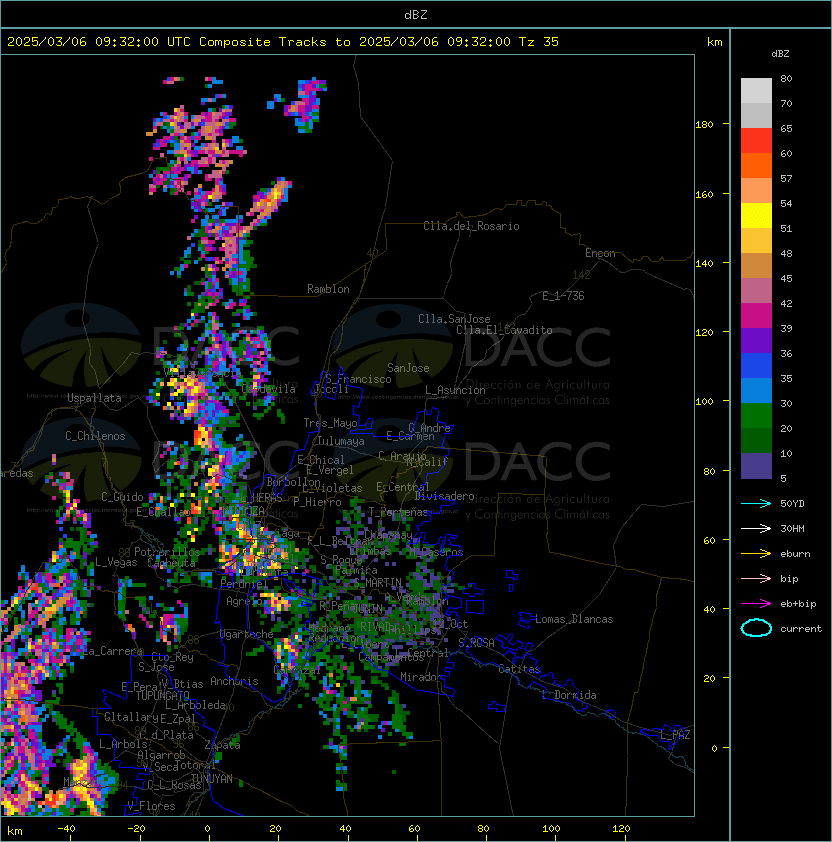
Task: Select the gold swatch between 51 and 48
Action: click(x=756, y=241)
